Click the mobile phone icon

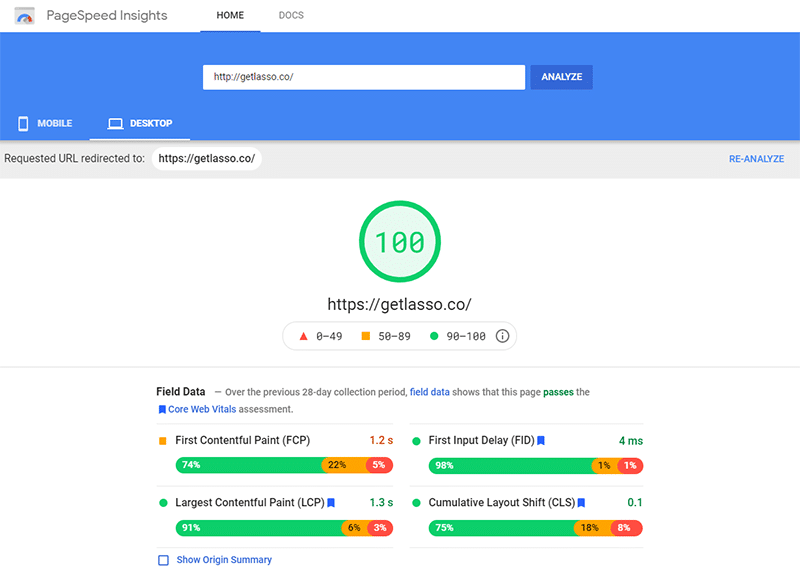(x=23, y=123)
